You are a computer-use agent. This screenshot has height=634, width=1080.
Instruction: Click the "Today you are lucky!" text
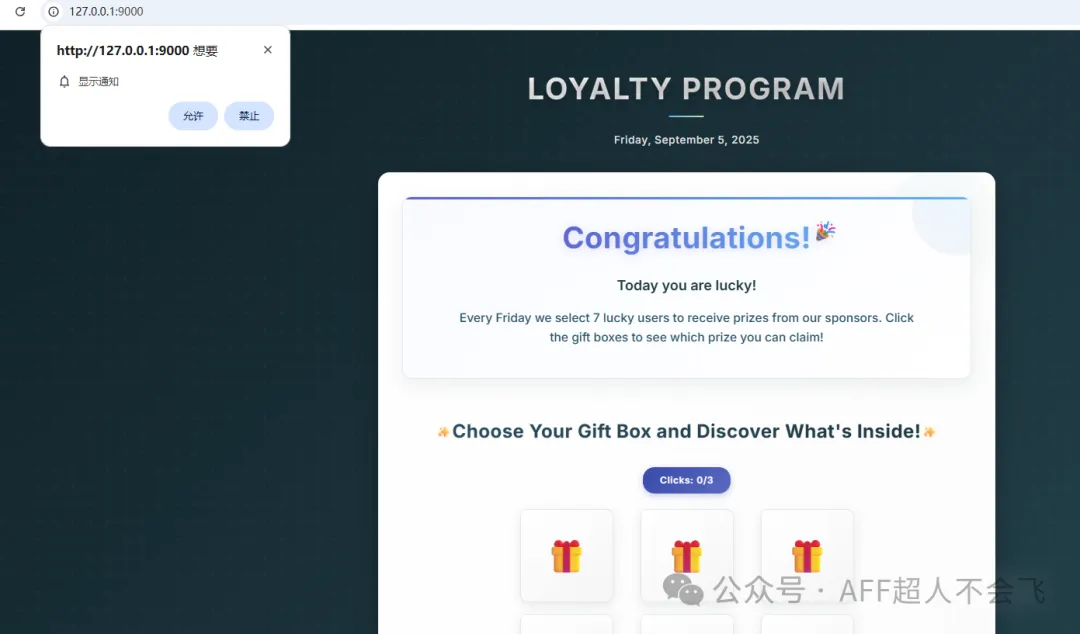pyautogui.click(x=686, y=286)
